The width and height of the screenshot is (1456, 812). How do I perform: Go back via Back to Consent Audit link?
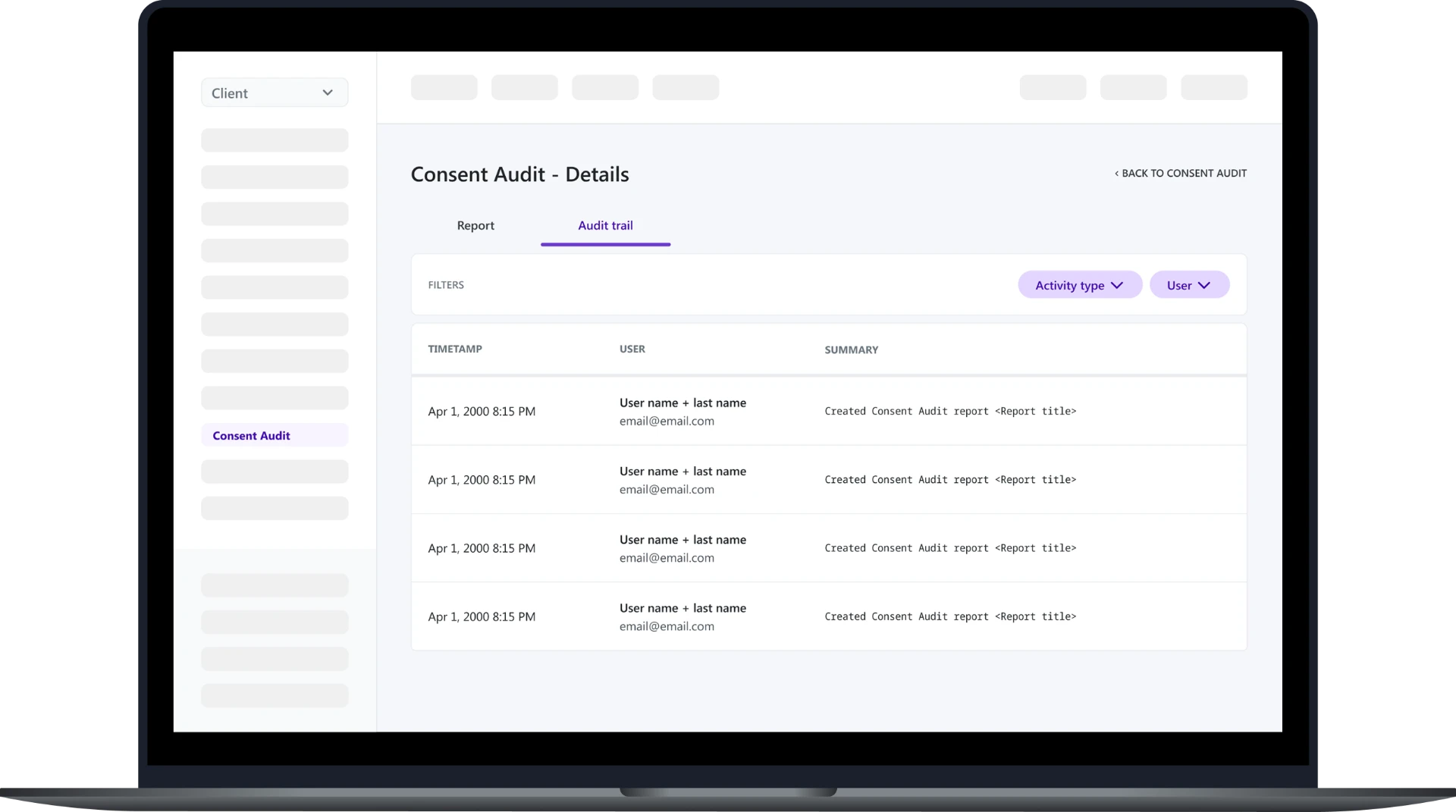[x=1181, y=173]
